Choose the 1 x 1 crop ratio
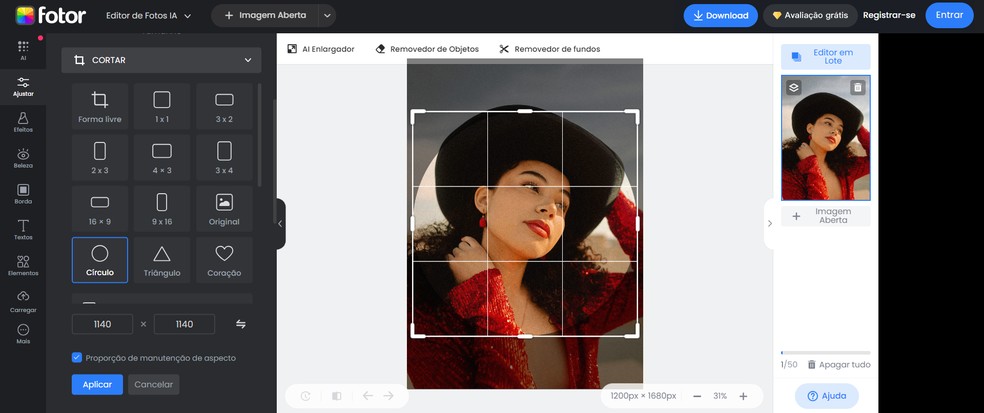984x413 pixels. [162, 106]
